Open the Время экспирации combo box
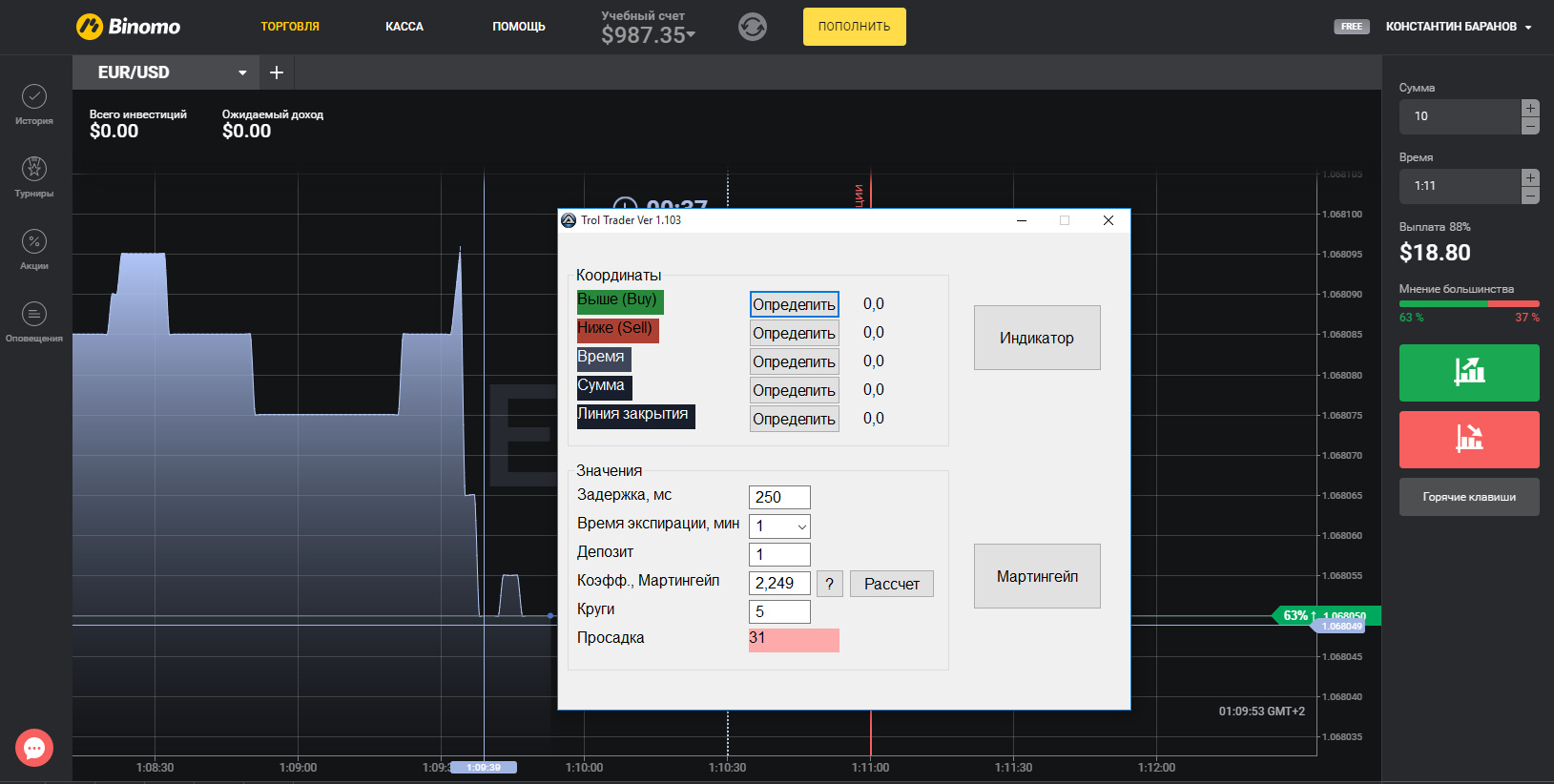 [x=779, y=526]
